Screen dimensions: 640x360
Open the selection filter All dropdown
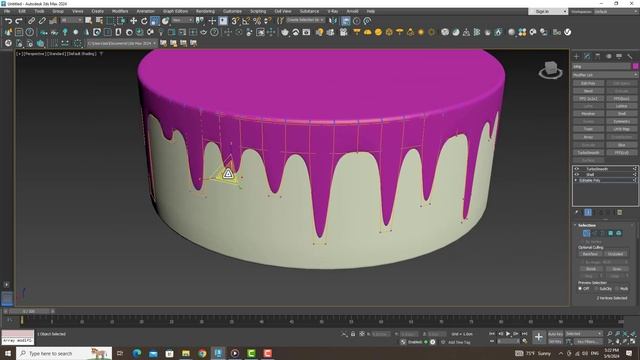coord(71,20)
